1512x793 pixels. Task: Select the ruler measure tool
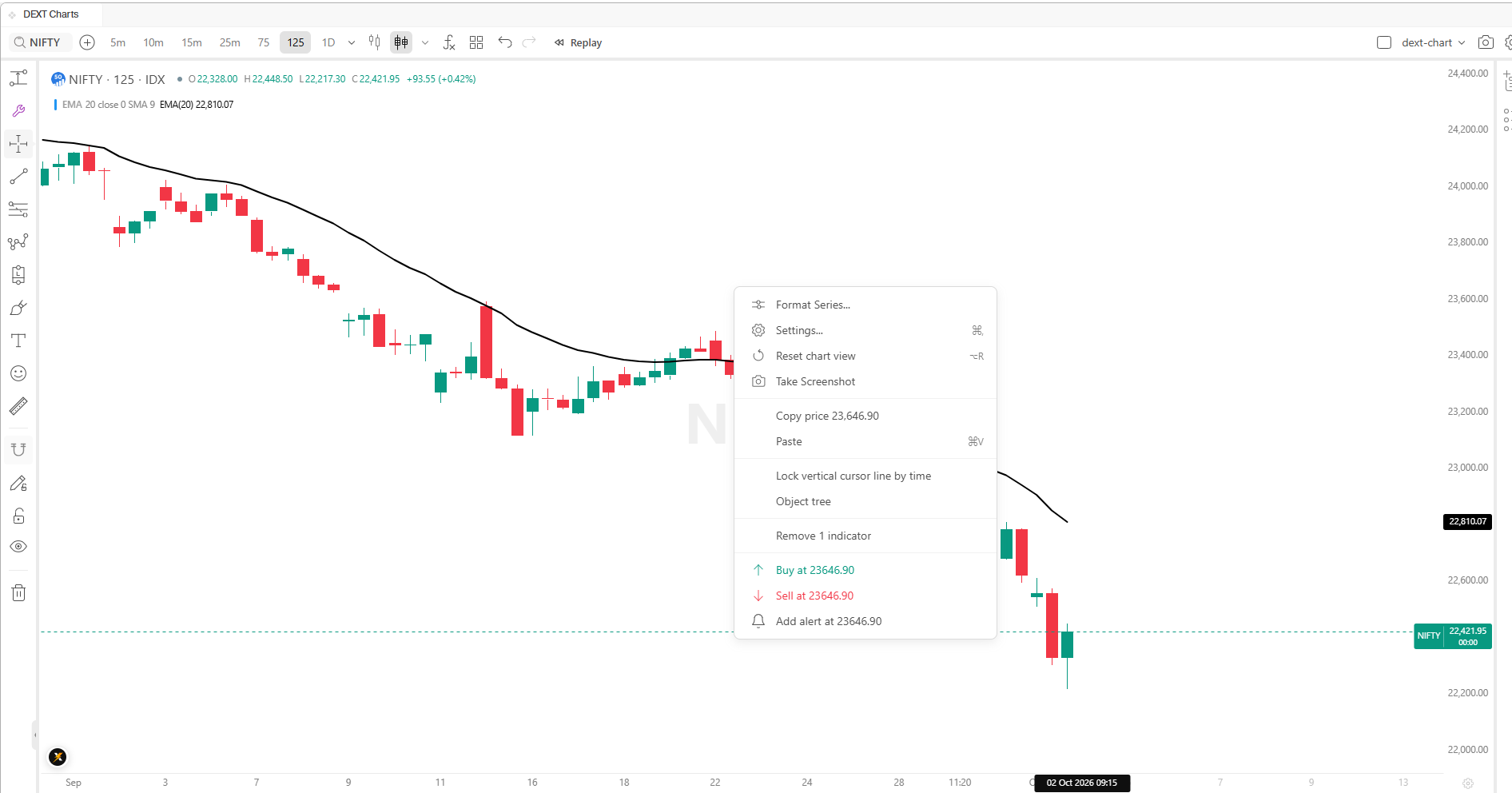coord(18,406)
